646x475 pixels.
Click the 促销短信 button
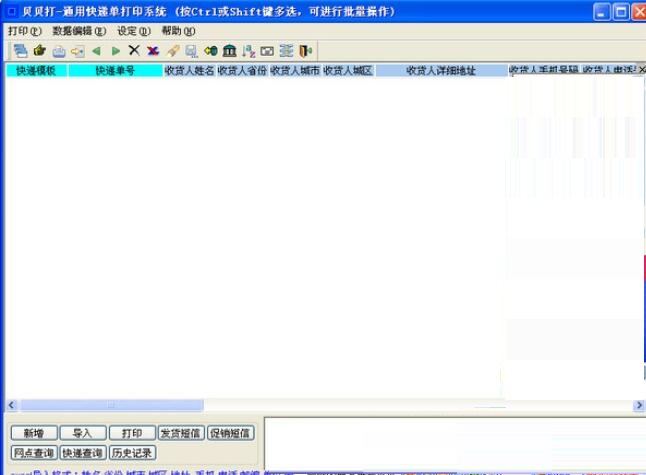tap(230, 433)
